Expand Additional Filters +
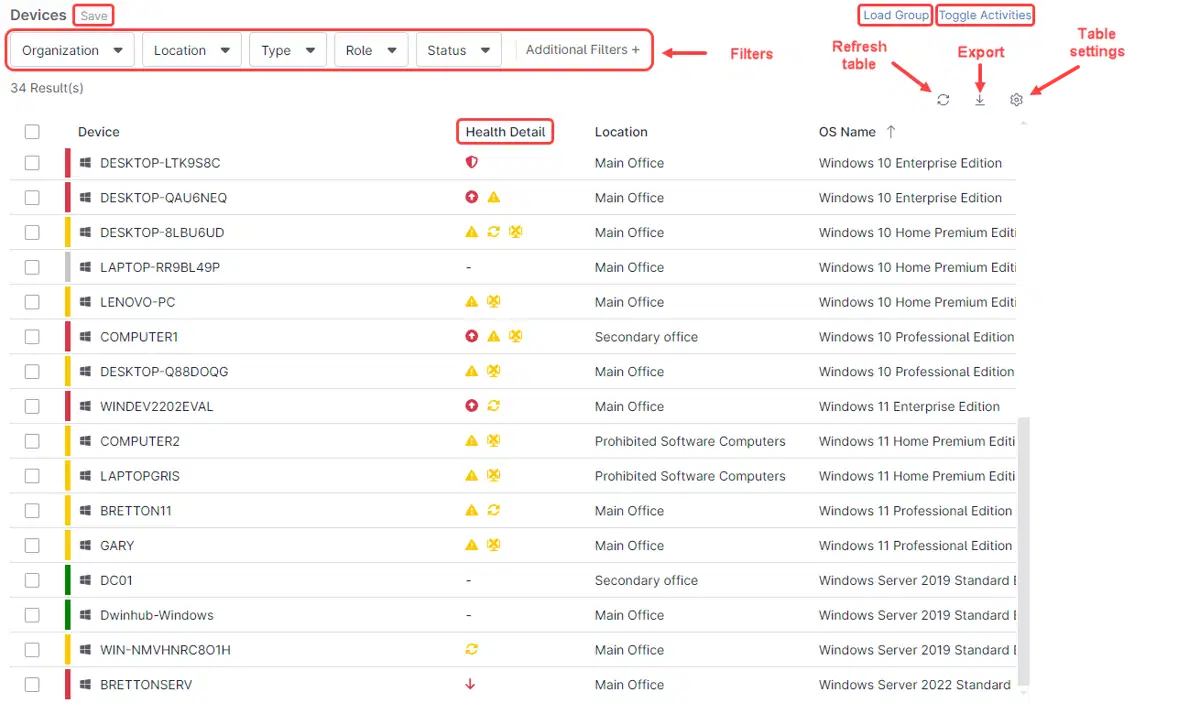 click(583, 50)
